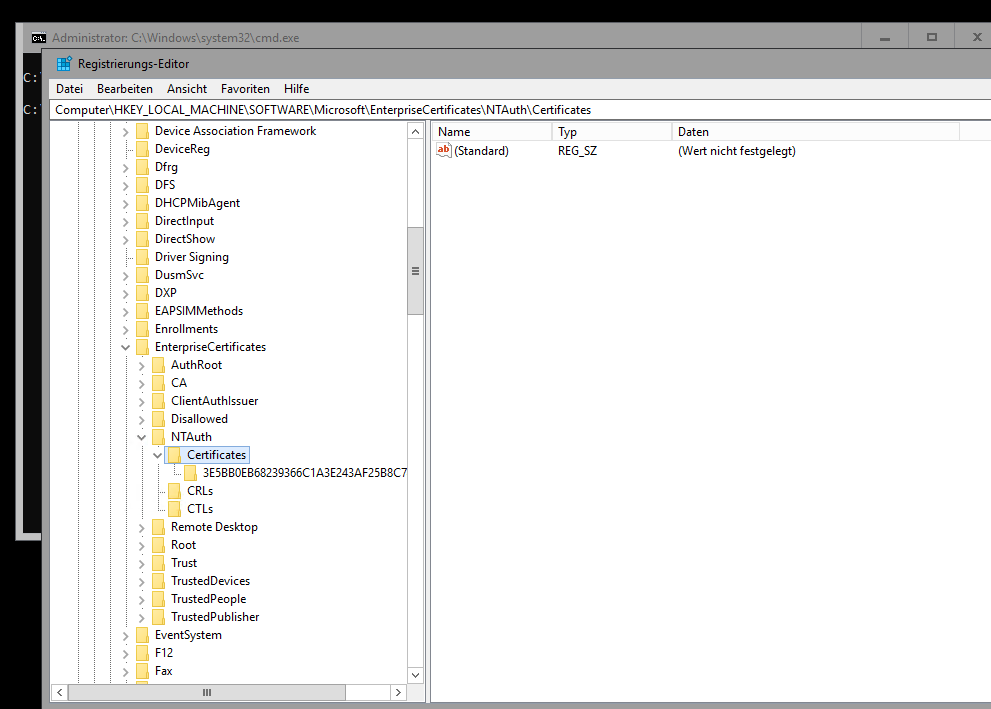Click the horizontal scroll right arrow

tap(398, 693)
